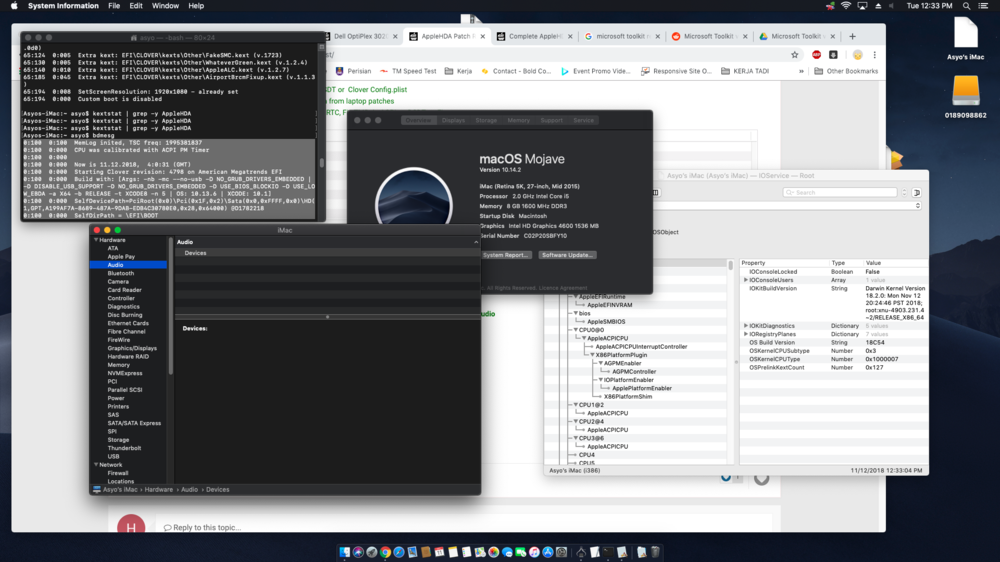
Task: Open the File menu
Action: tap(114, 6)
